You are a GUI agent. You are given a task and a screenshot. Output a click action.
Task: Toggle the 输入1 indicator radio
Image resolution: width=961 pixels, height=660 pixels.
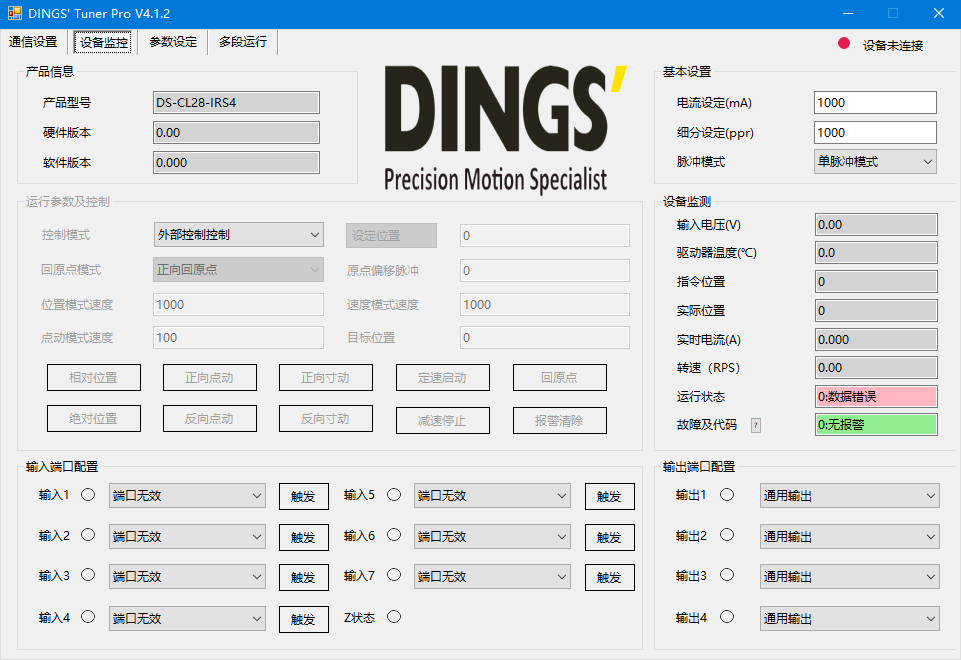(x=88, y=495)
